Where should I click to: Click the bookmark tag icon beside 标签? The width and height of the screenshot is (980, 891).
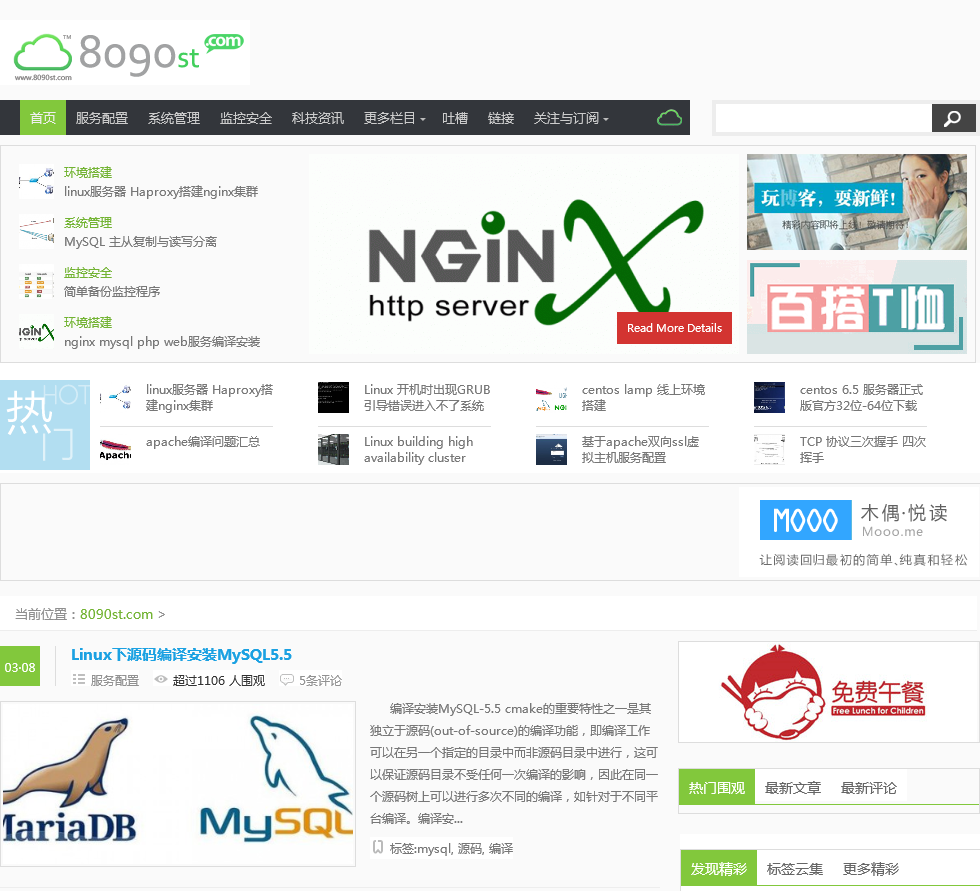[x=378, y=847]
